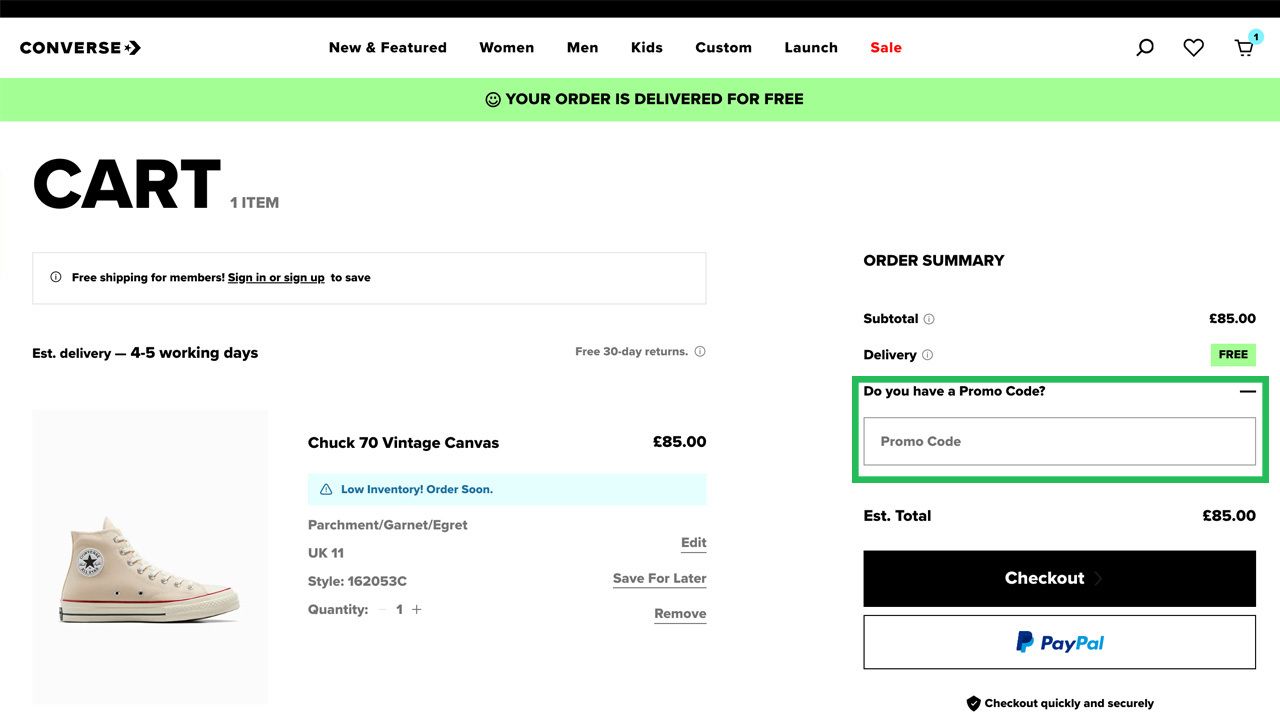Image resolution: width=1280 pixels, height=720 pixels.
Task: Click the Checkout button
Action: tap(1059, 578)
